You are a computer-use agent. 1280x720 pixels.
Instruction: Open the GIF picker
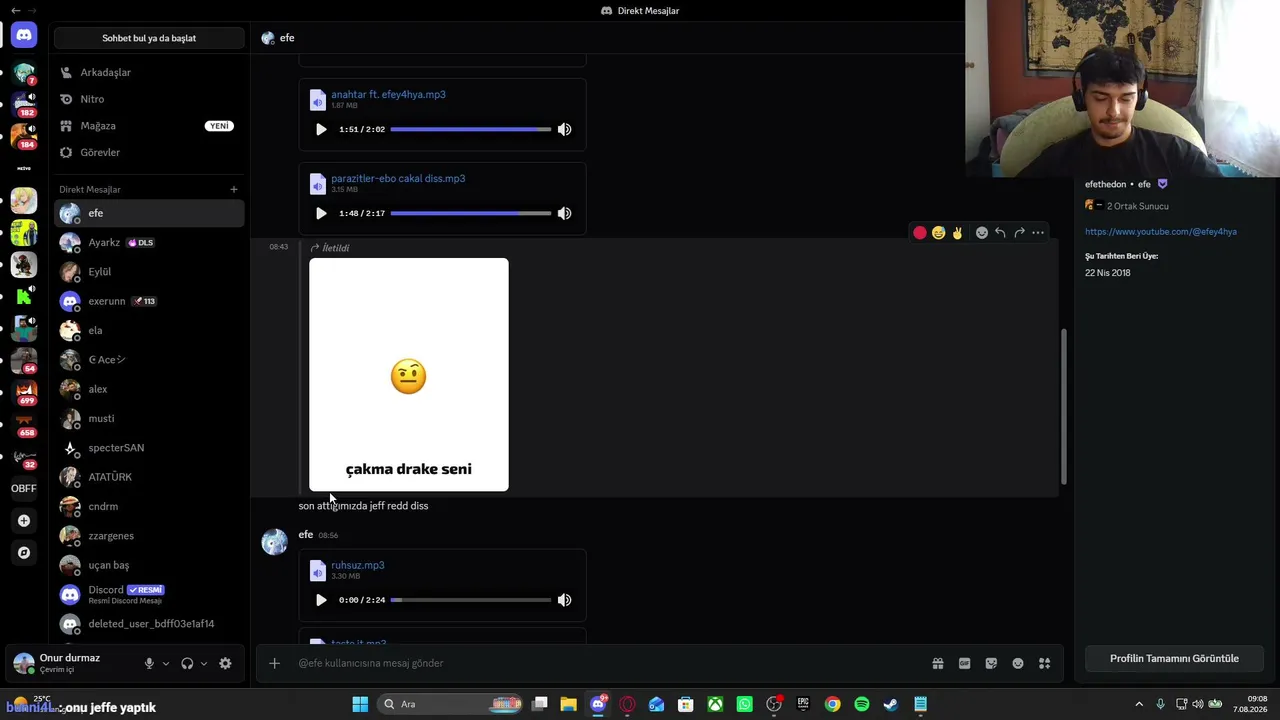[x=965, y=663]
